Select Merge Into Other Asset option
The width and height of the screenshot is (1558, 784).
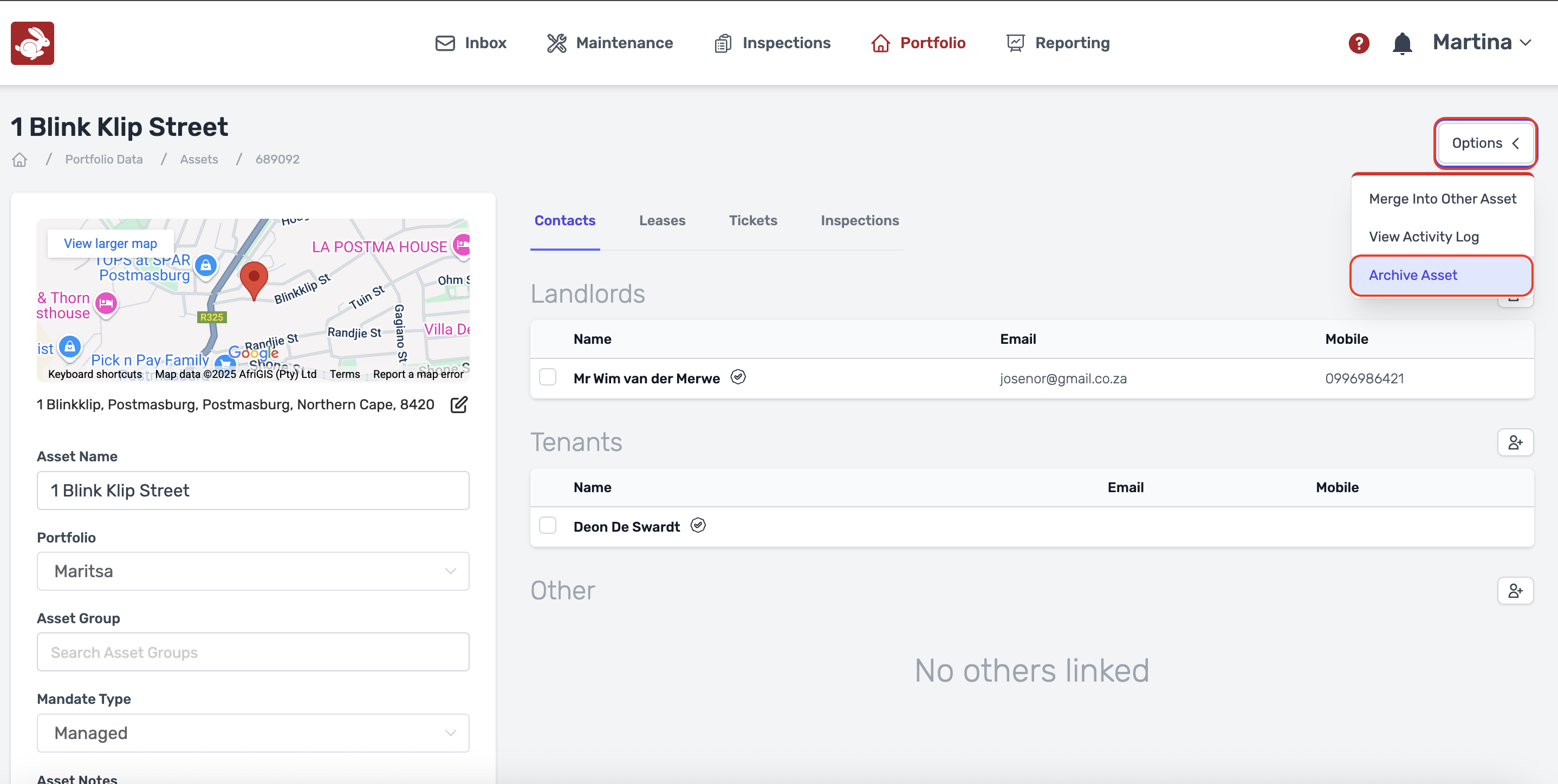tap(1442, 199)
